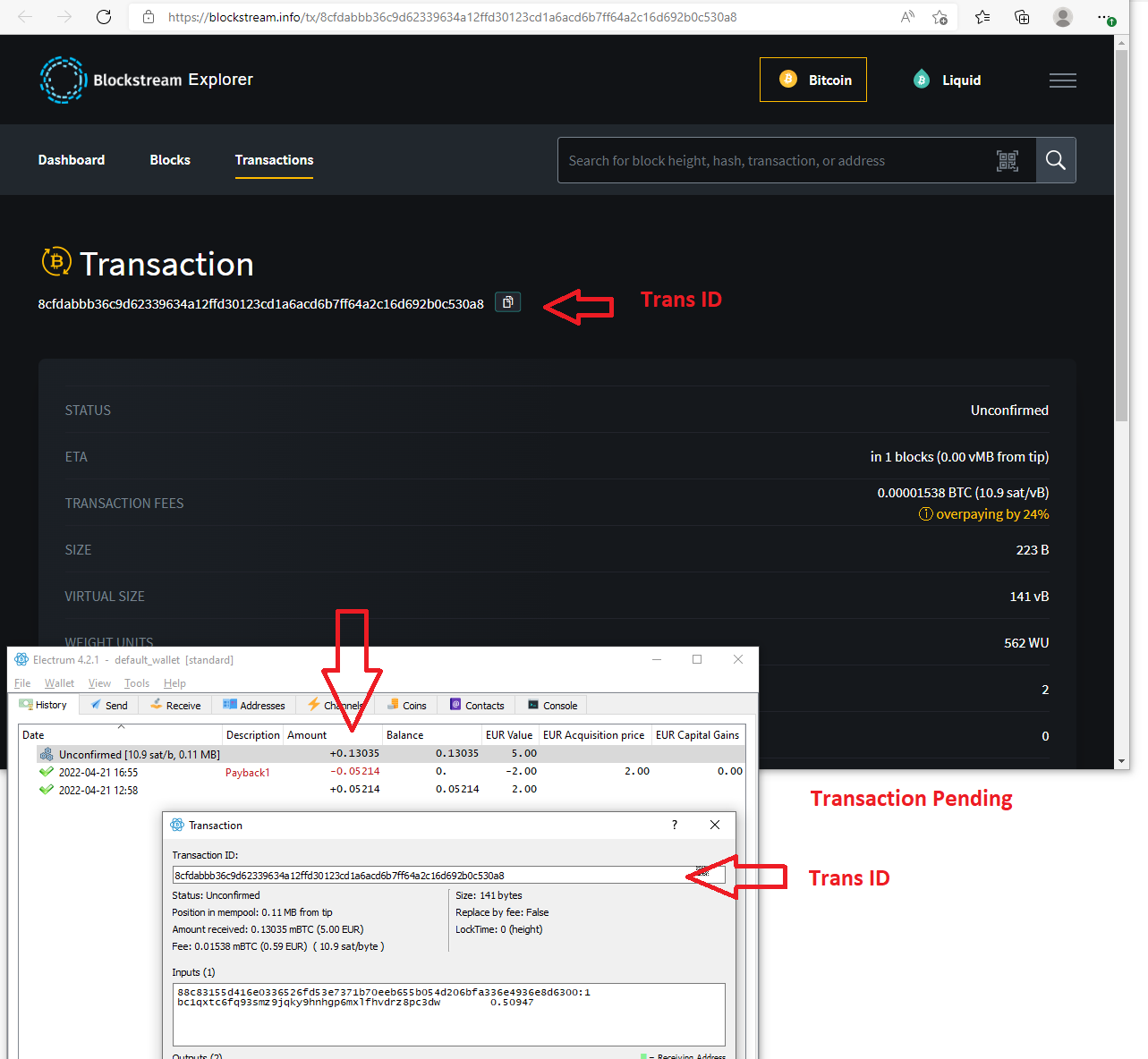The width and height of the screenshot is (1148, 1059).
Task: Click the QR code scan icon in search
Action: [x=1008, y=161]
